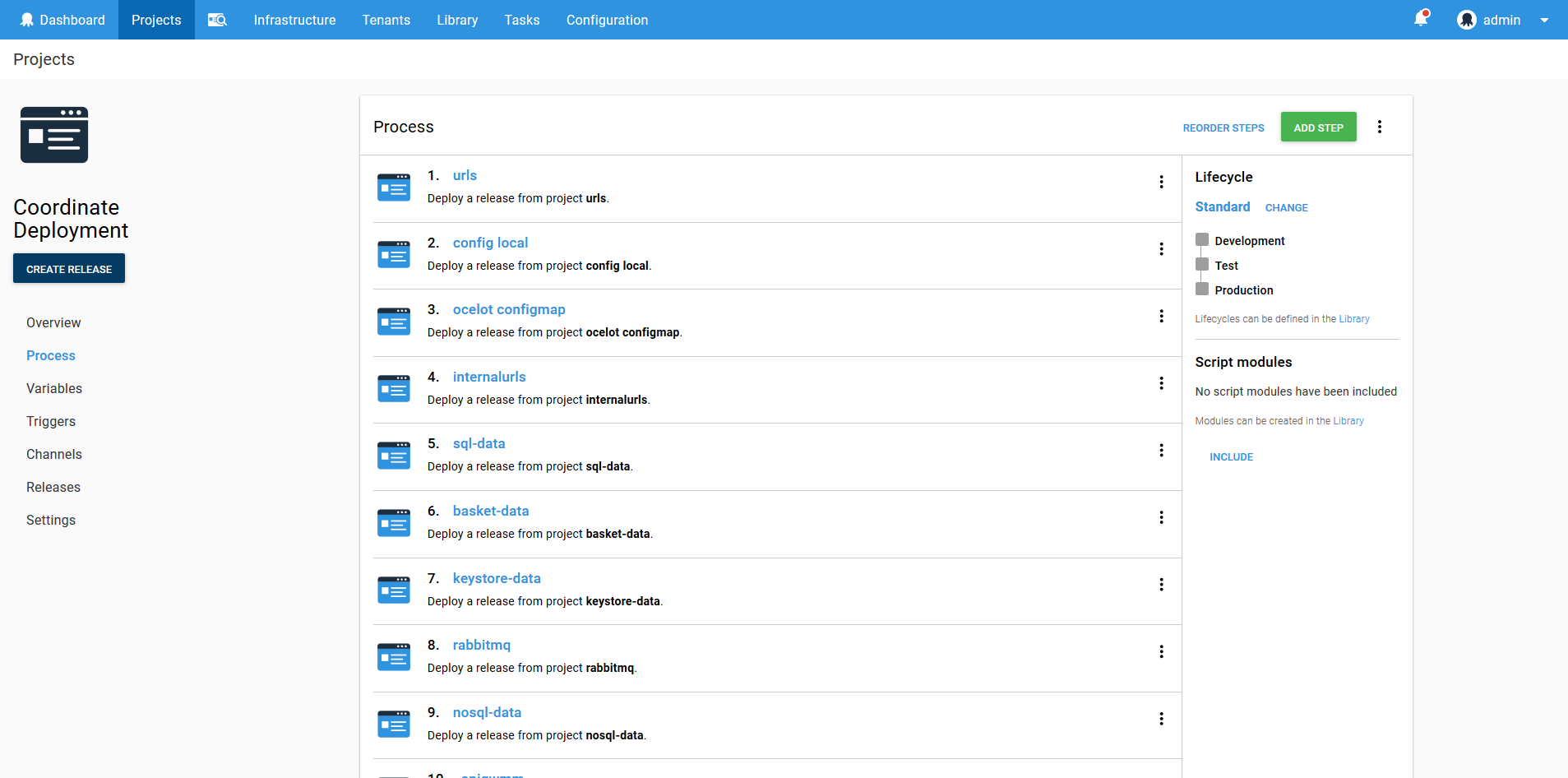
Task: Click the notification bell icon
Action: coord(1420,19)
